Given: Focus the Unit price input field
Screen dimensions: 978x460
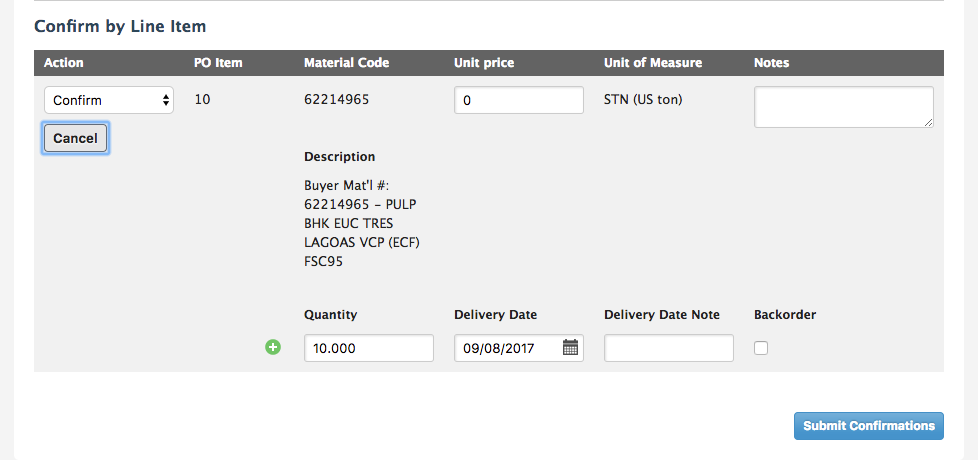Looking at the screenshot, I should click(x=519, y=100).
